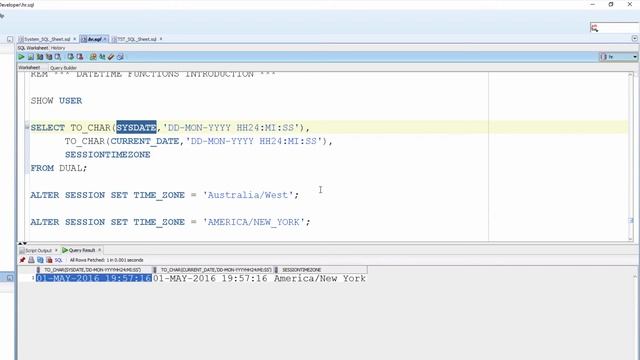
Task: Pin the query result with red pin icon
Action: pos(22,260)
